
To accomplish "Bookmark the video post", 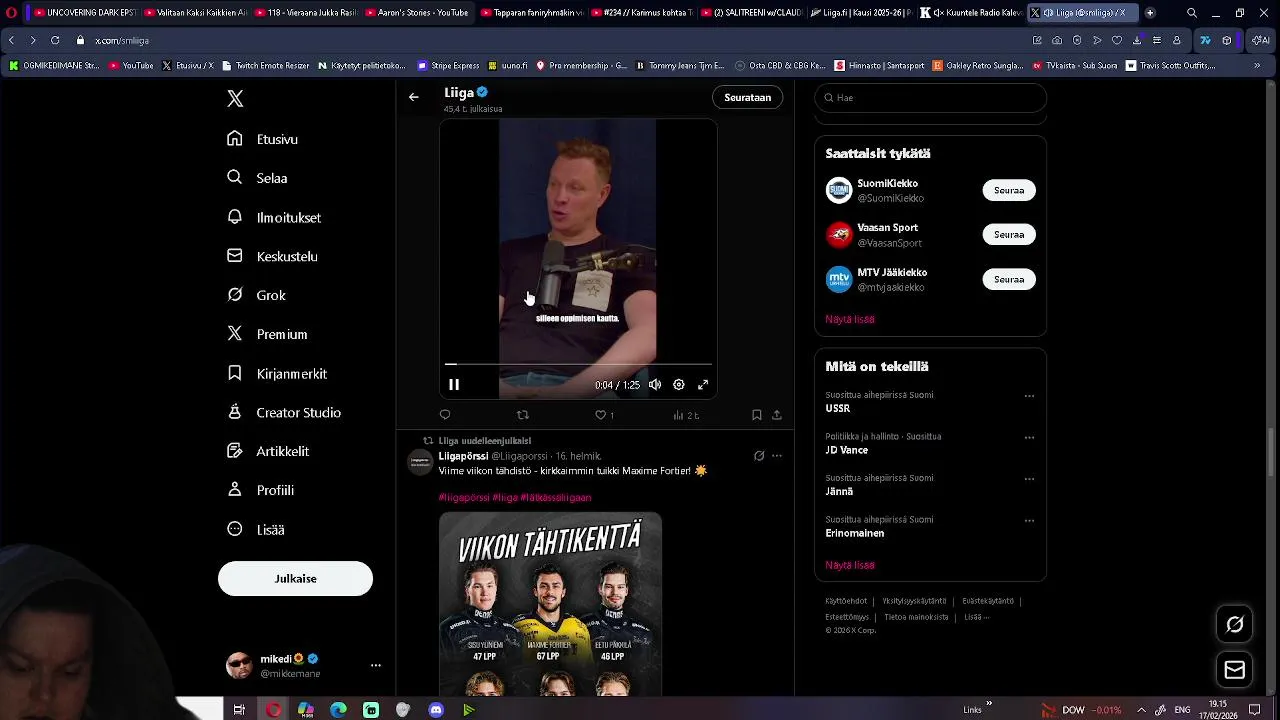I will [756, 415].
